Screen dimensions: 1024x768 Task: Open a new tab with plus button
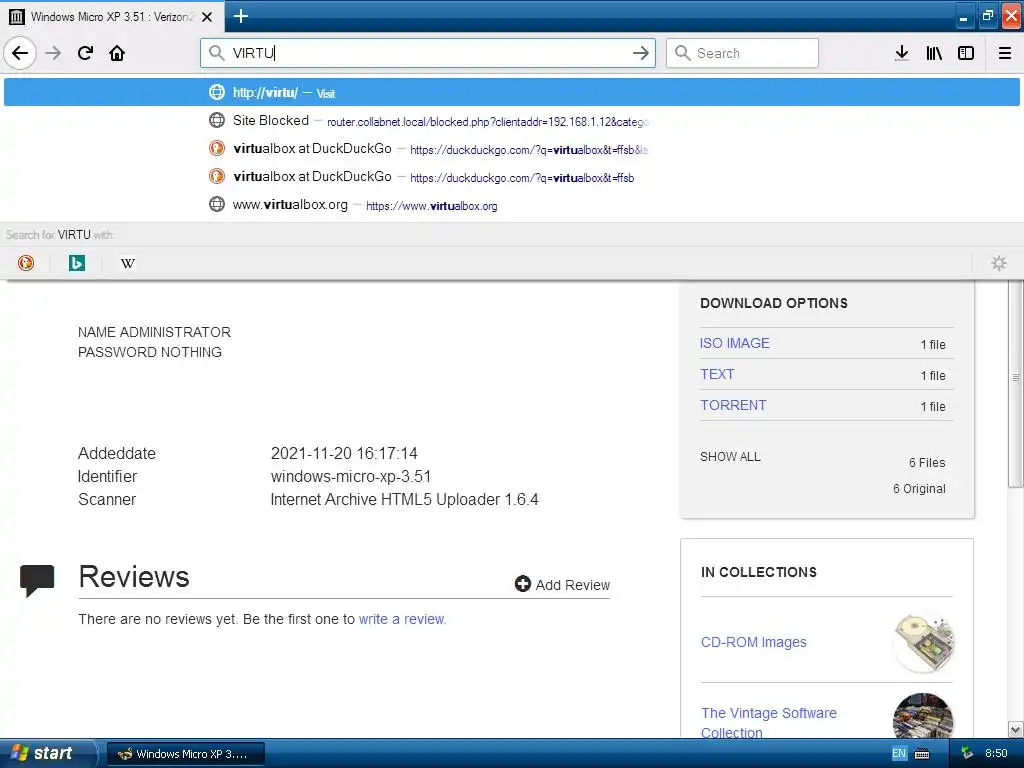click(x=240, y=16)
